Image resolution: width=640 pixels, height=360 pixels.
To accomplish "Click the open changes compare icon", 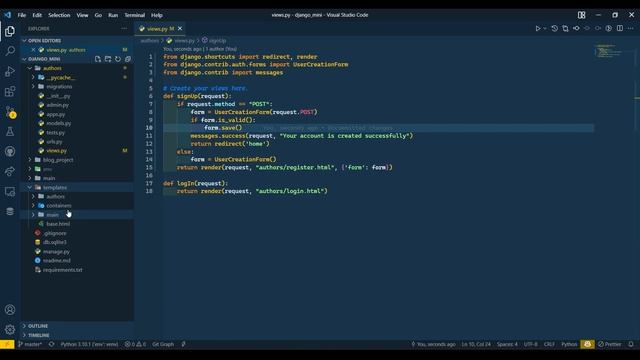I will (x=565, y=29).
